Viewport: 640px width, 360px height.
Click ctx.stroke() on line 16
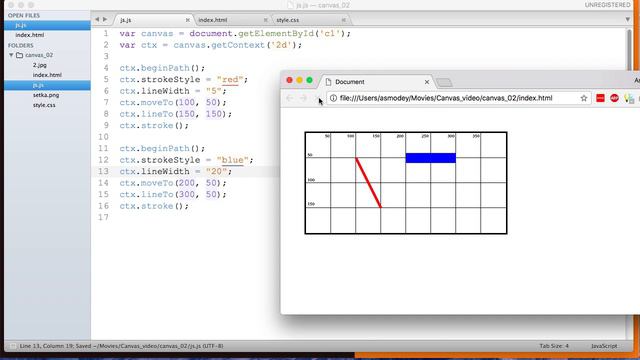click(x=154, y=206)
